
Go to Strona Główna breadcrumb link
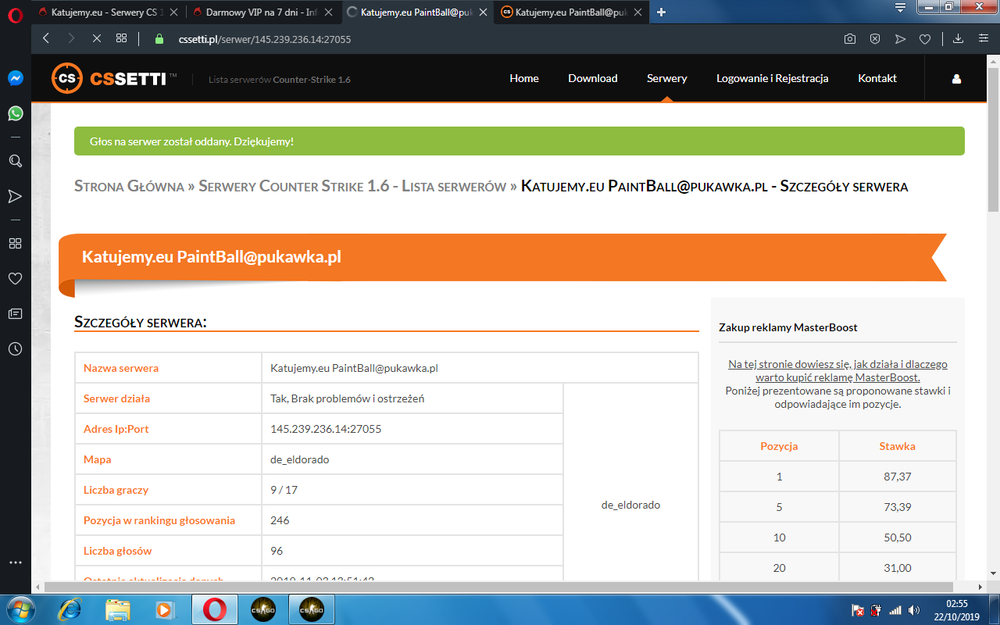[129, 186]
